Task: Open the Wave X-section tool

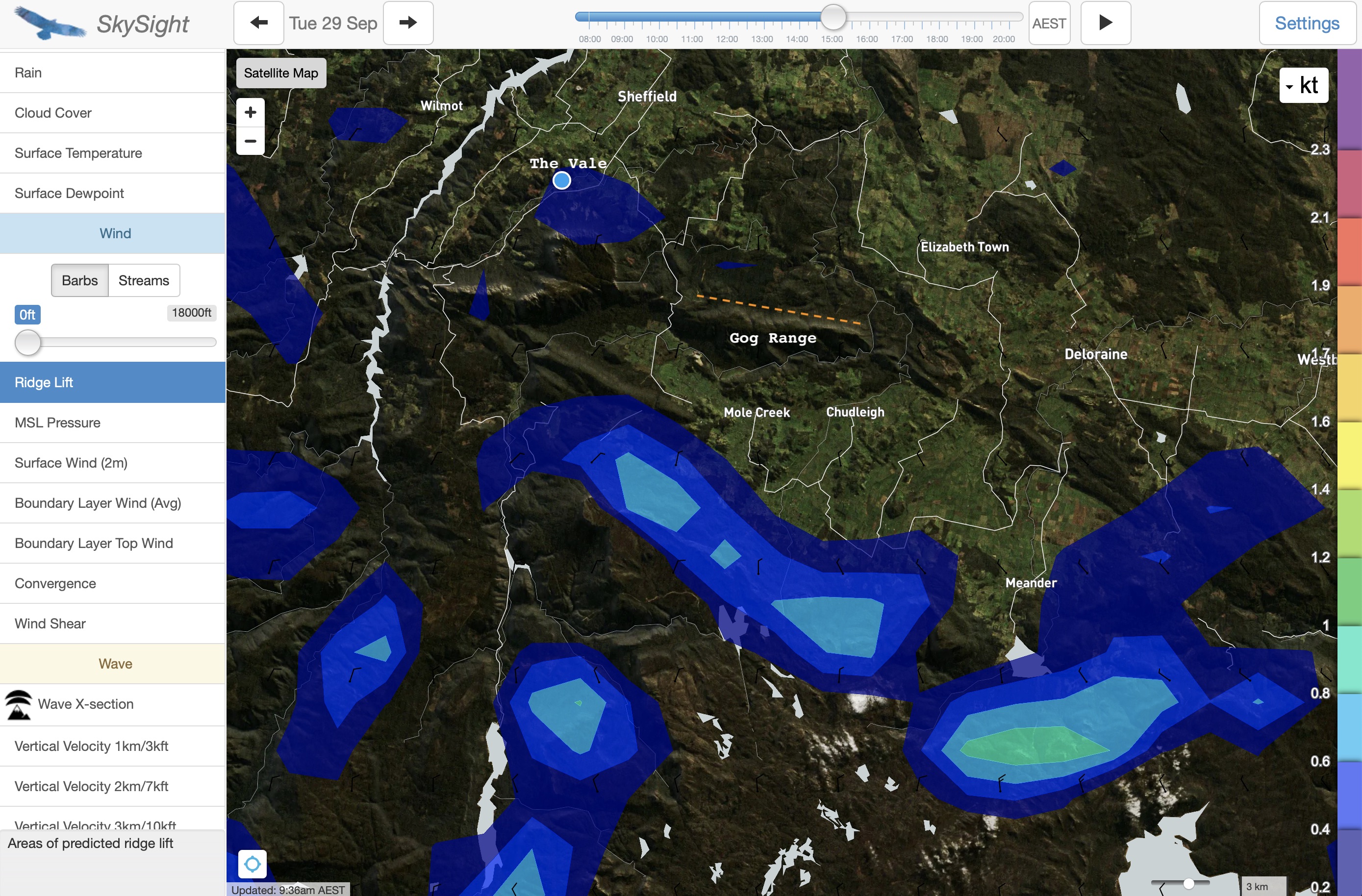Action: (x=86, y=704)
